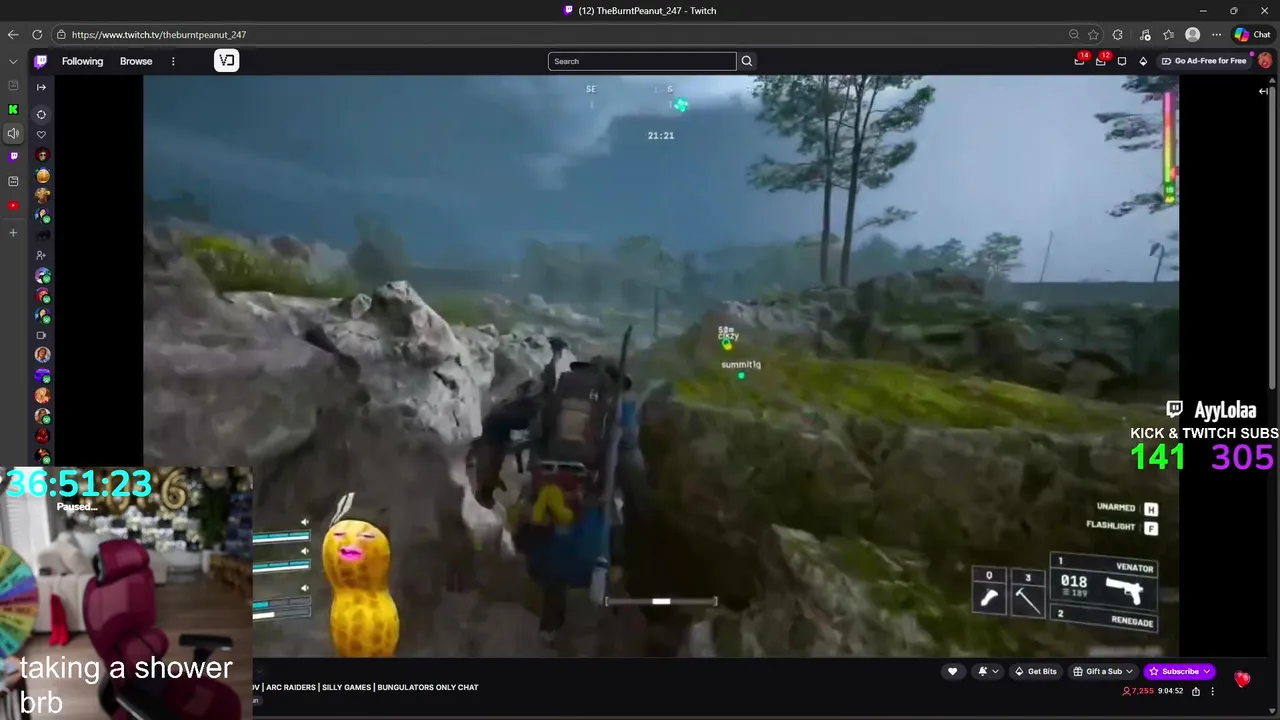Select TheBurntPeanut_247 Twitch browser tab
The image size is (1280, 720).
coord(640,11)
